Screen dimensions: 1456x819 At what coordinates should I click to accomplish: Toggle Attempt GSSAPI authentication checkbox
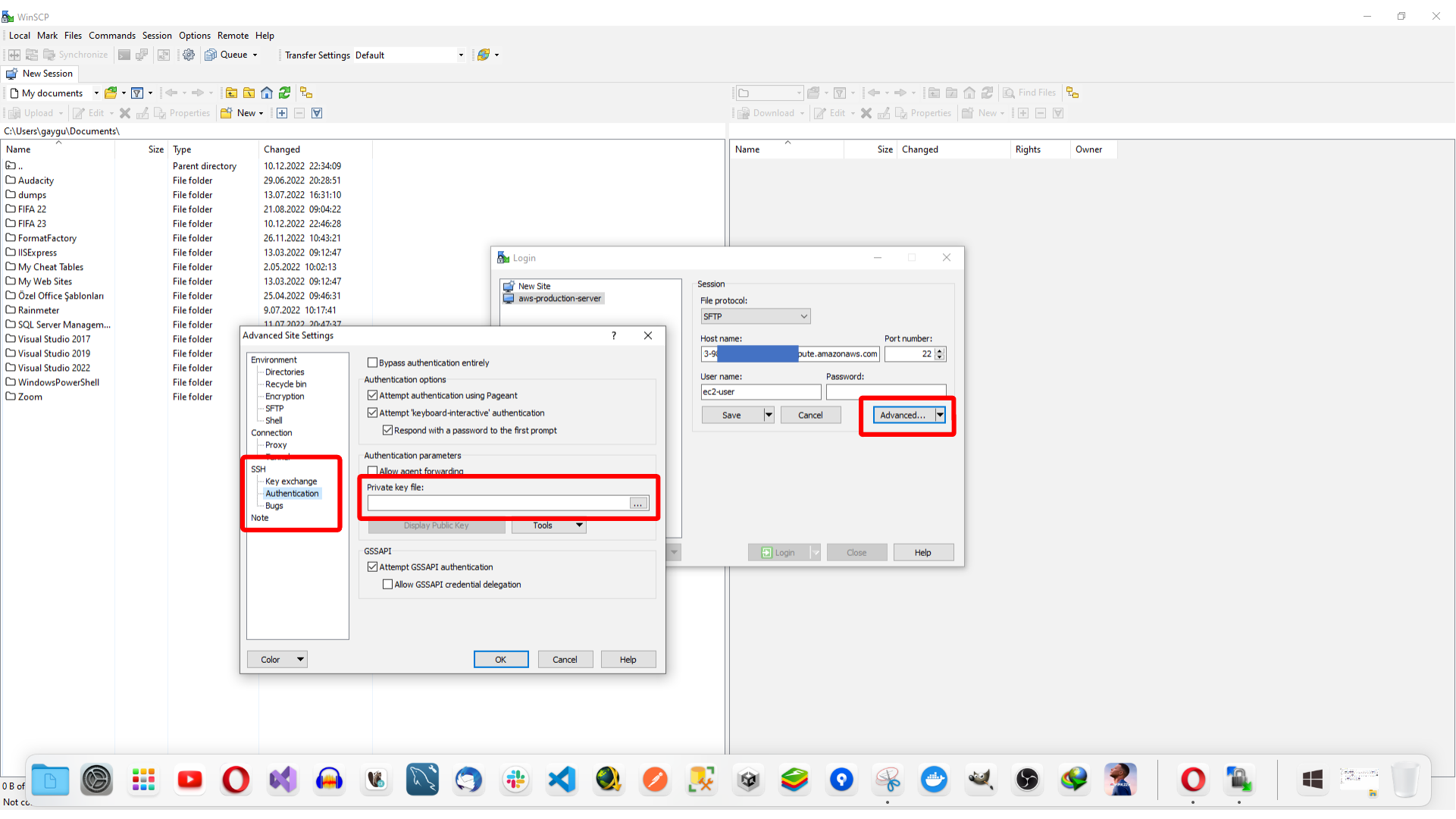click(x=372, y=567)
